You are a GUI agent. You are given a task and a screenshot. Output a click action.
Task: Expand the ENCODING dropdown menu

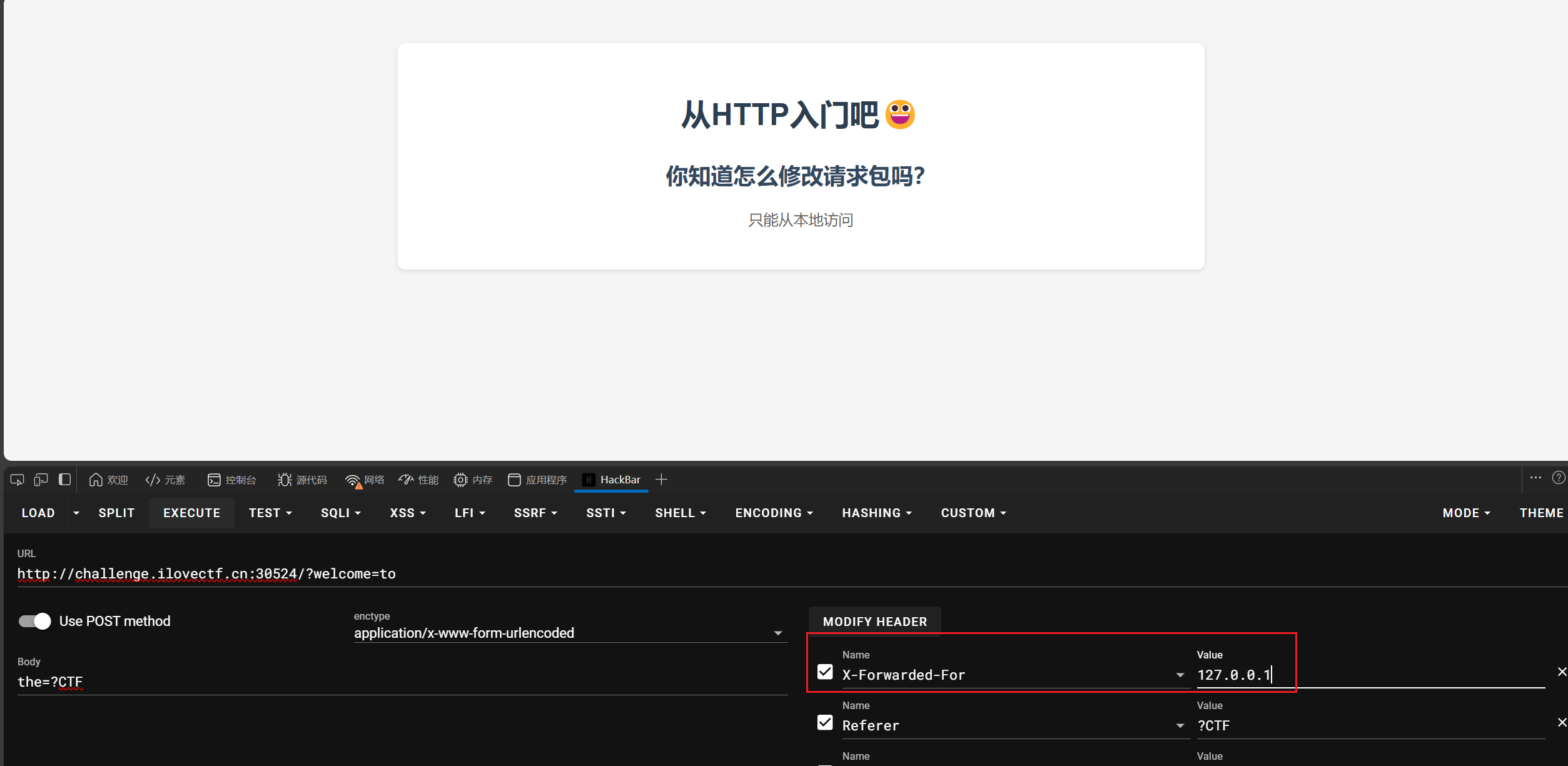click(x=774, y=513)
